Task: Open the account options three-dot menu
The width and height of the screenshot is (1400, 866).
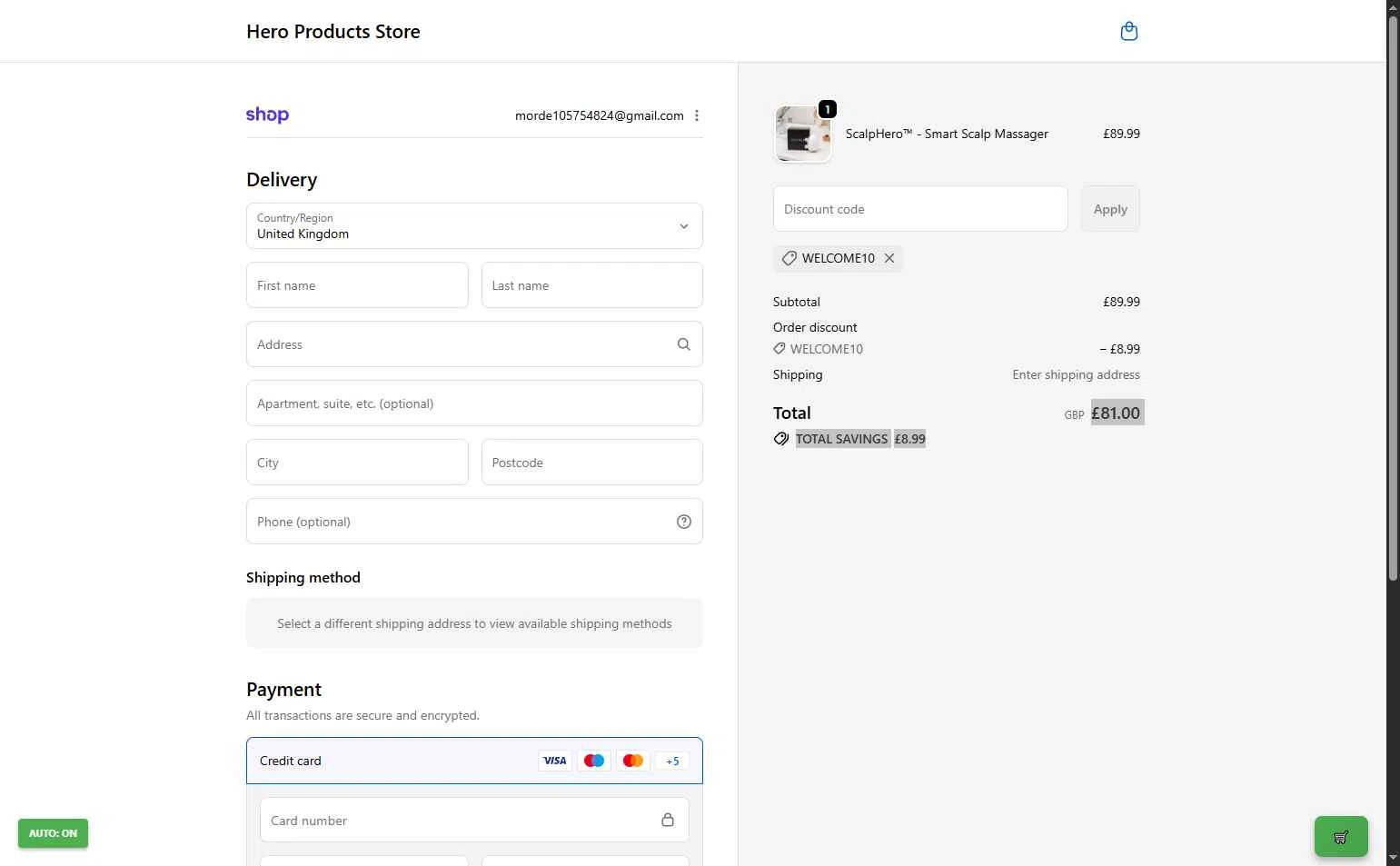Action: point(697,115)
